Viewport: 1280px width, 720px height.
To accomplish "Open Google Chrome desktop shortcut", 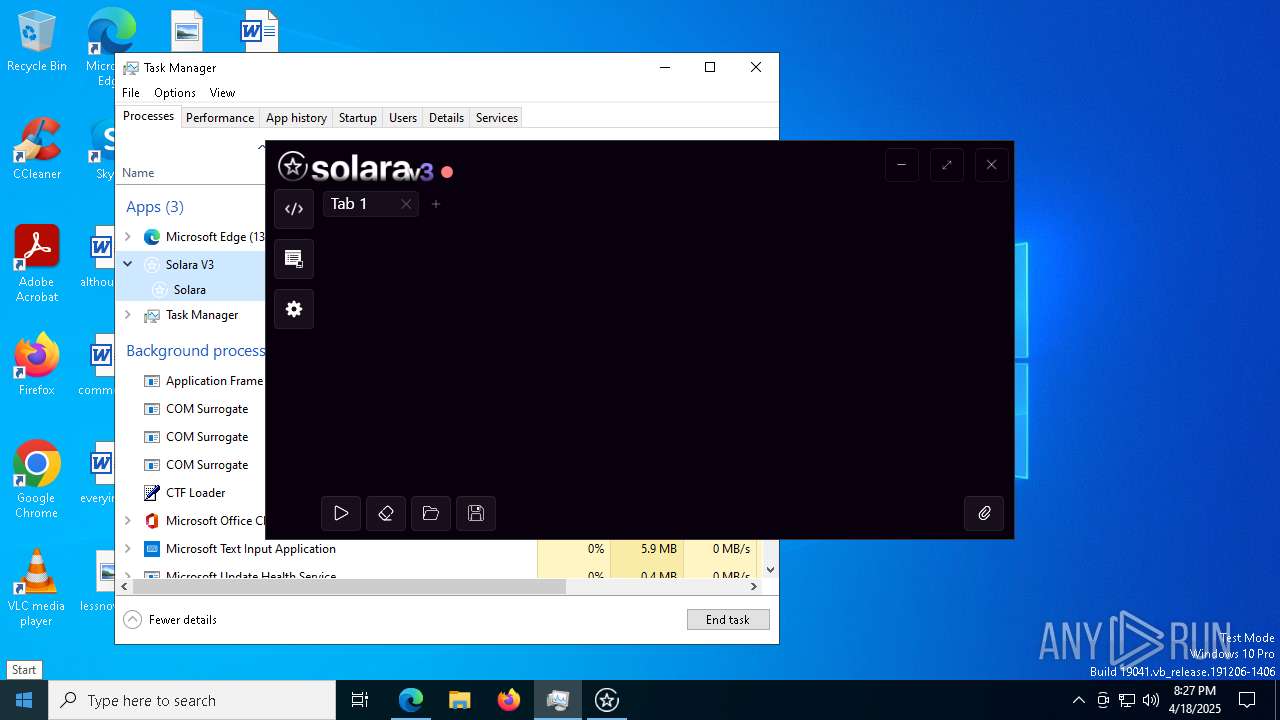I will tap(37, 480).
